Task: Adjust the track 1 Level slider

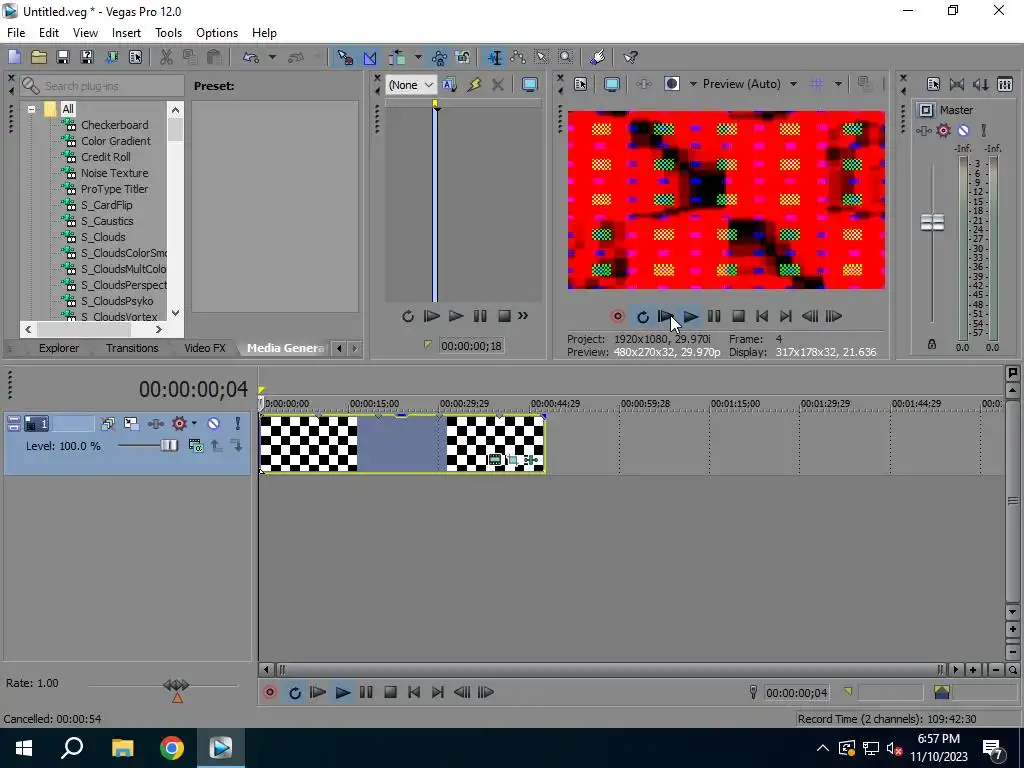Action: pyautogui.click(x=168, y=446)
